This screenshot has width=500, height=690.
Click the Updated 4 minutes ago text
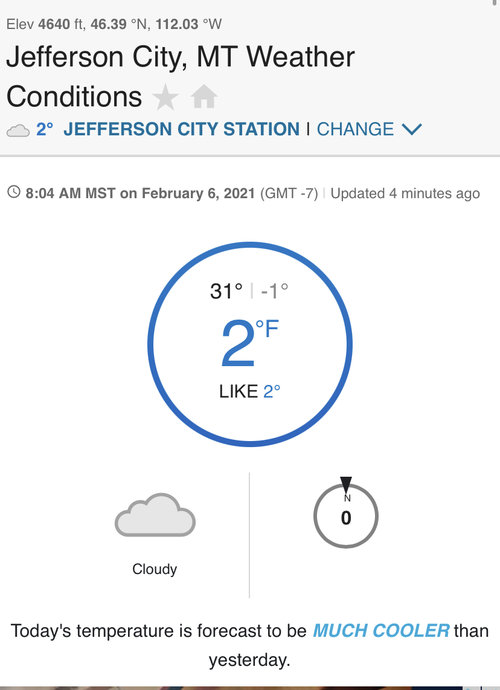click(405, 193)
